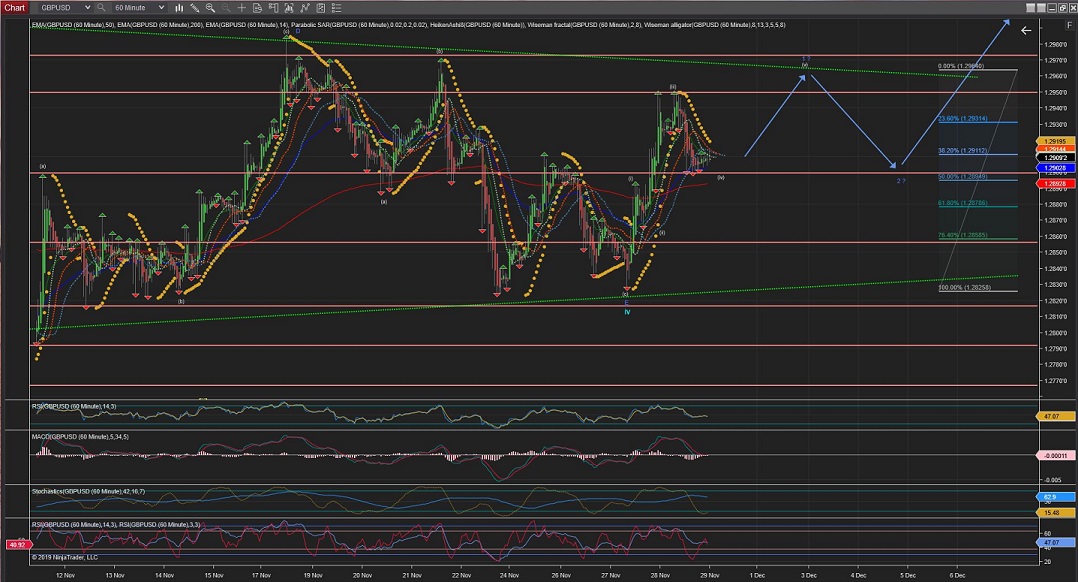The height and width of the screenshot is (582, 1078).
Task: Select the 50.00% Fibonacci level label
Action: click(962, 177)
